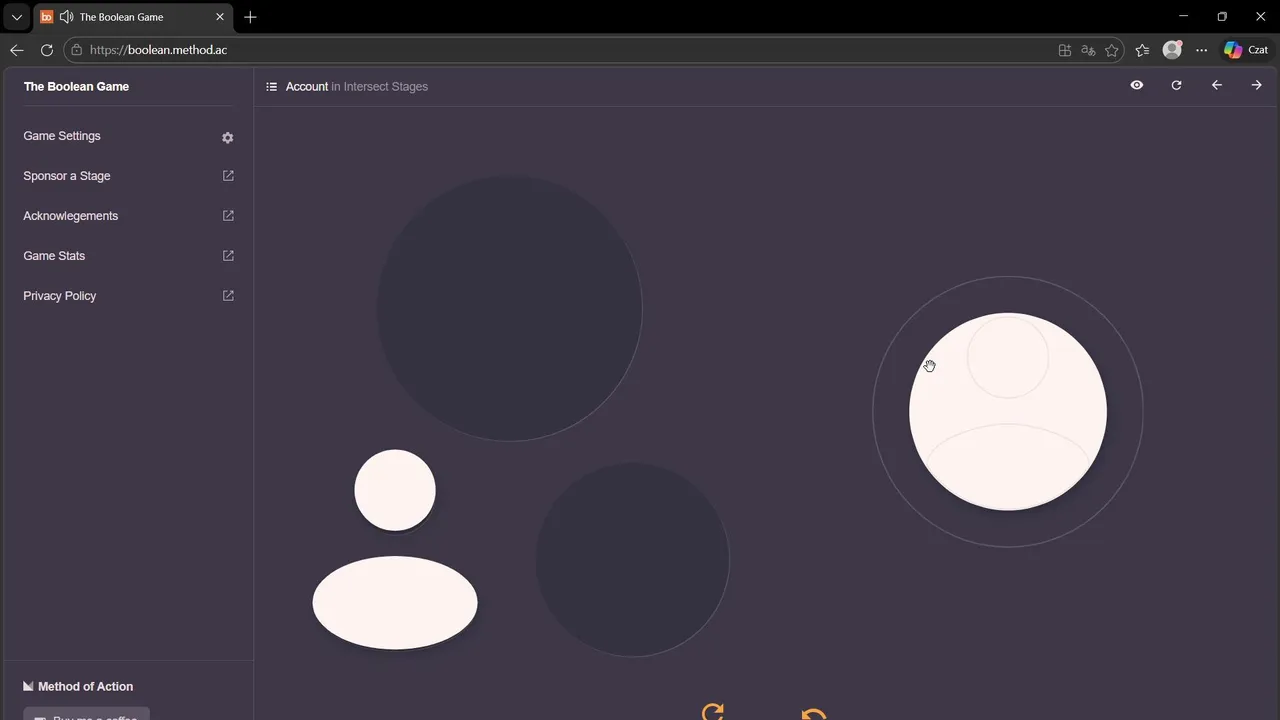Image resolution: width=1280 pixels, height=720 pixels.
Task: Go to the previous stage arrow
Action: 1217,86
